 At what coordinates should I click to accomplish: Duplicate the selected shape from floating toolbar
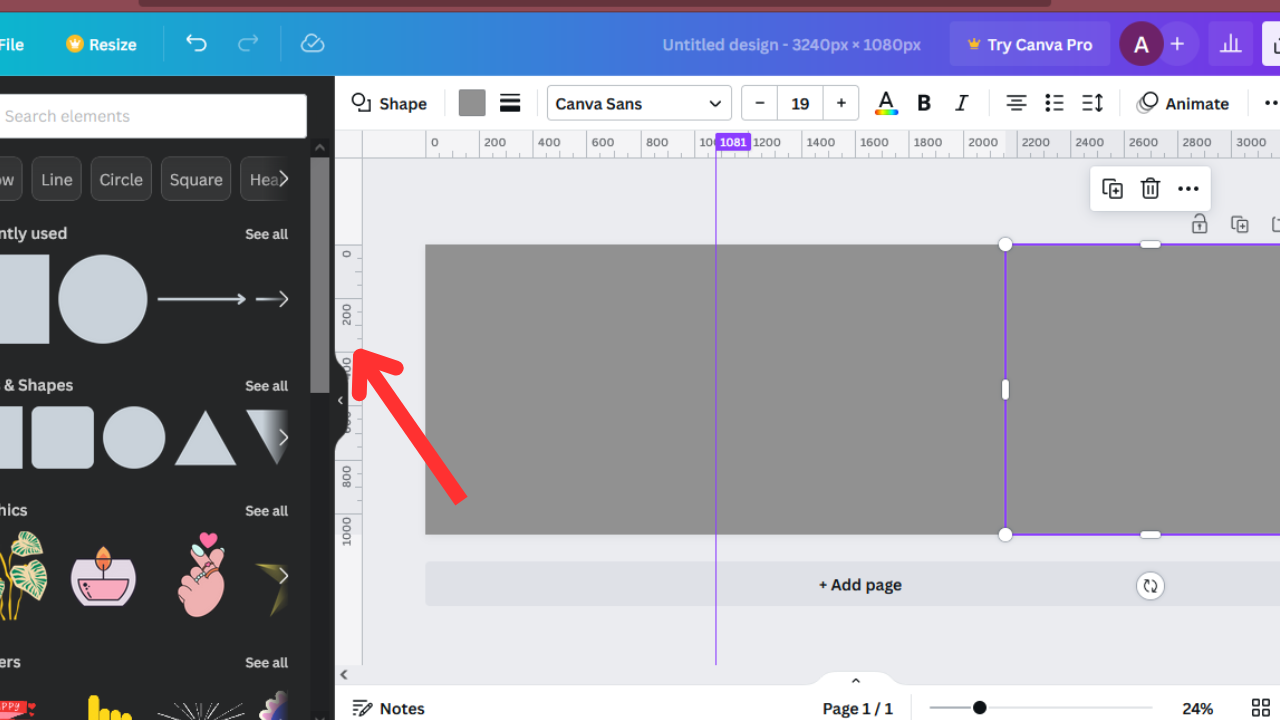pos(1112,189)
